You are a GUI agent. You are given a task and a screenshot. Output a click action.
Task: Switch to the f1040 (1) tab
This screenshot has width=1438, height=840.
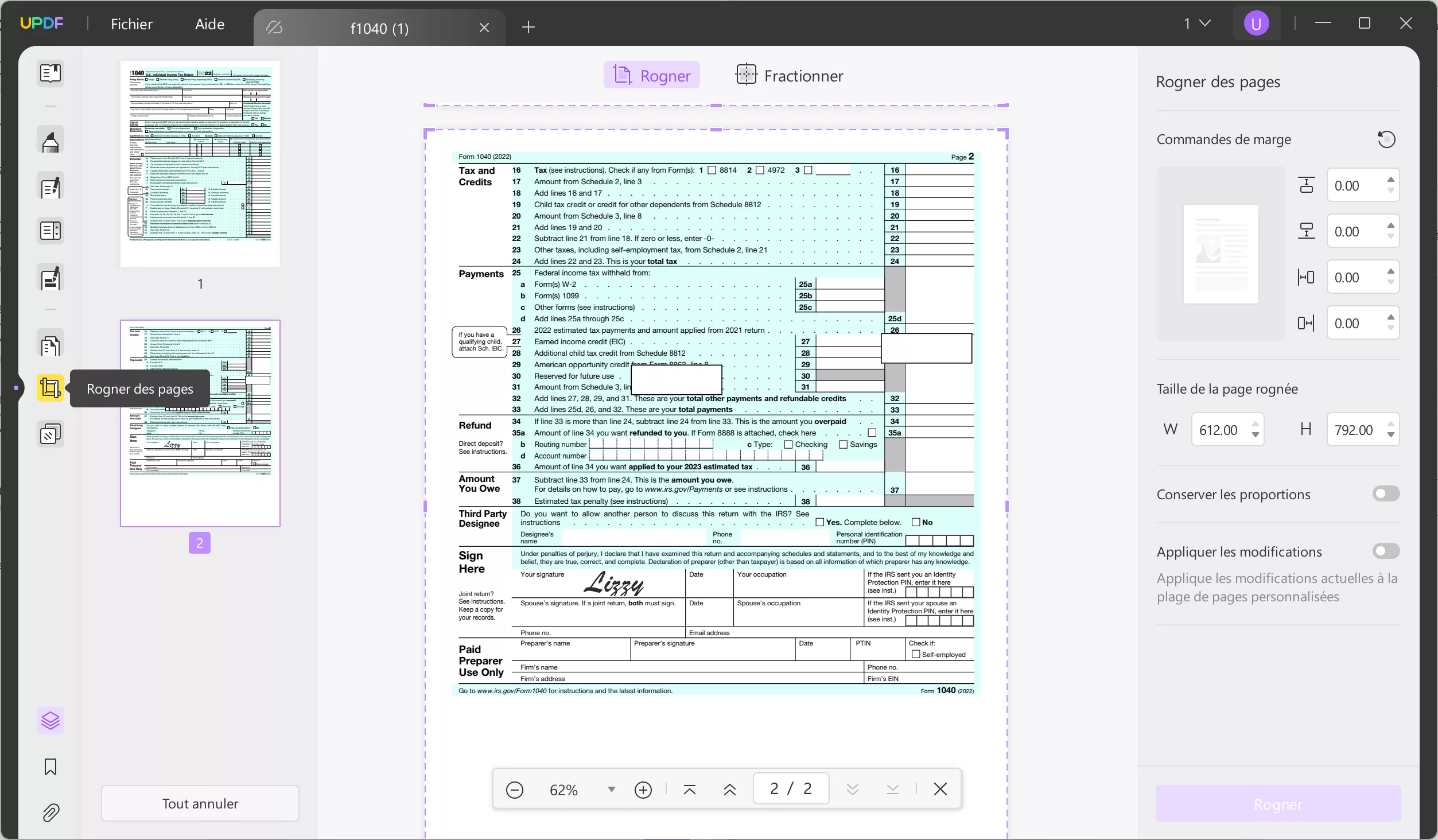pos(379,27)
